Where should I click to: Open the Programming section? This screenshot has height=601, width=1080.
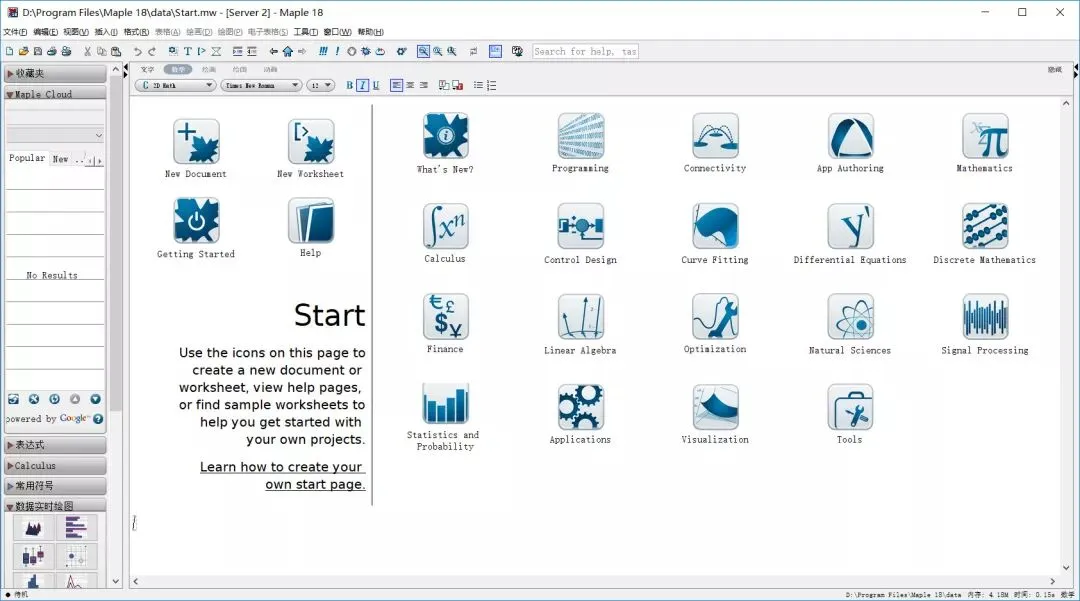coord(581,136)
